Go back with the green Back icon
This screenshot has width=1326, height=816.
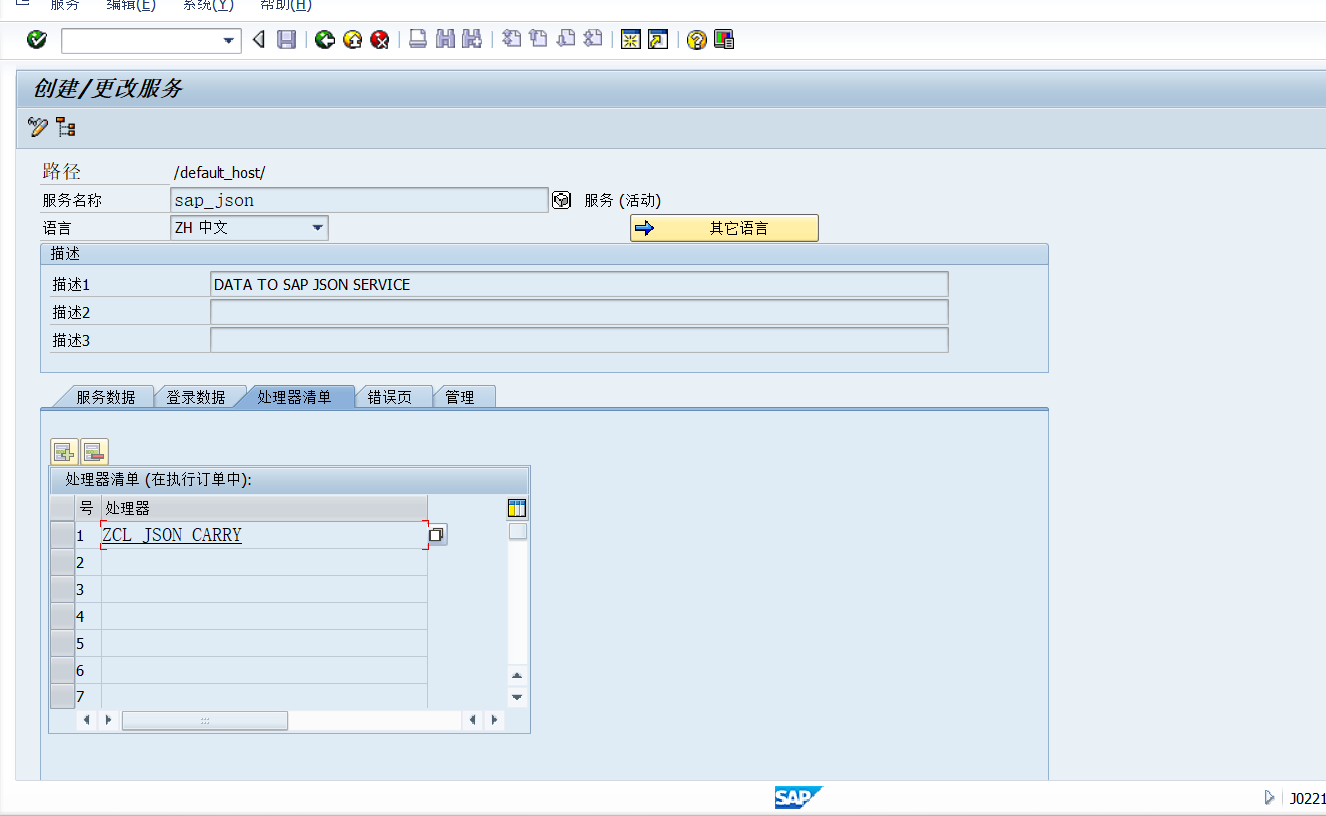tap(324, 40)
